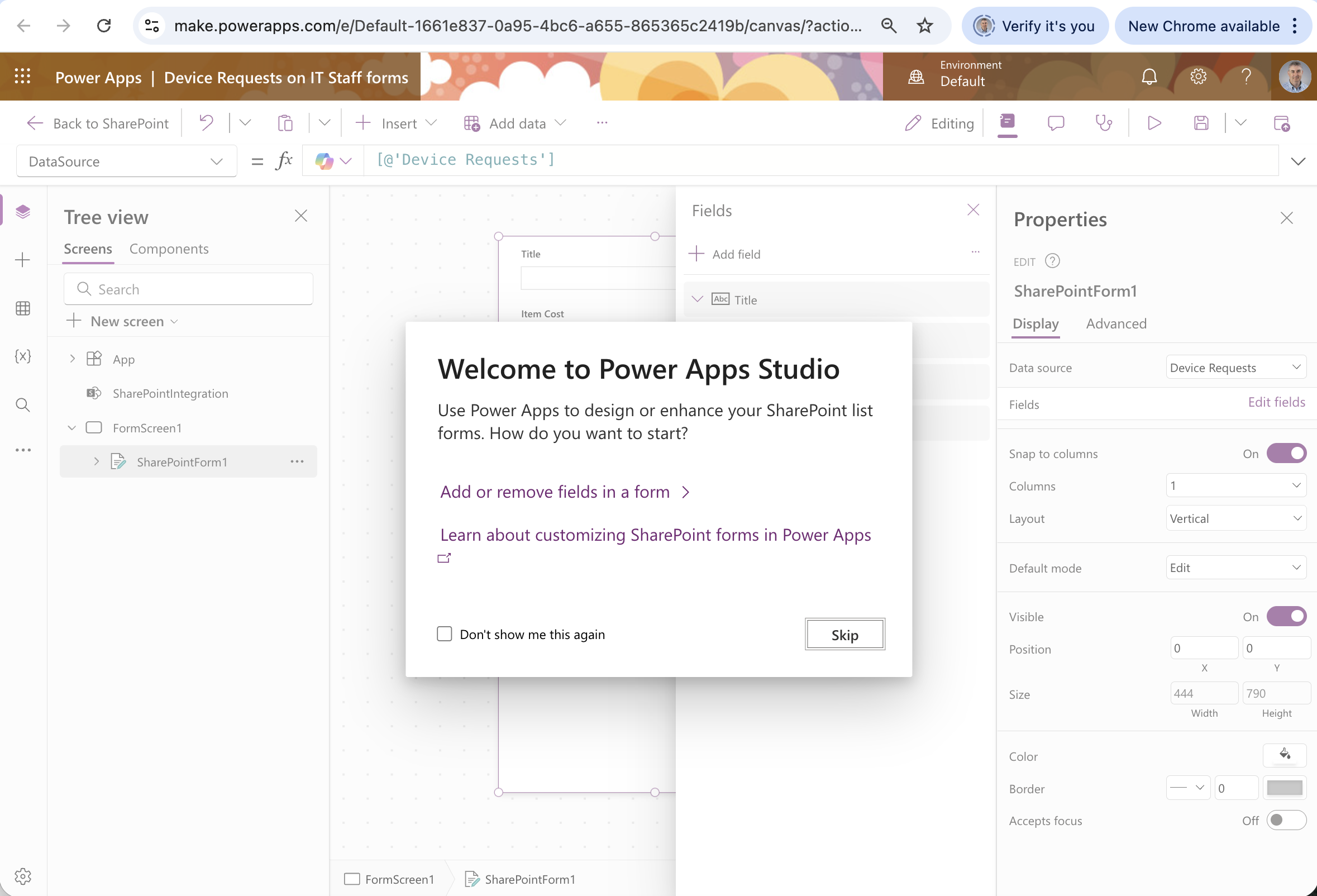
Task: Switch to the Components tab
Action: (x=169, y=249)
